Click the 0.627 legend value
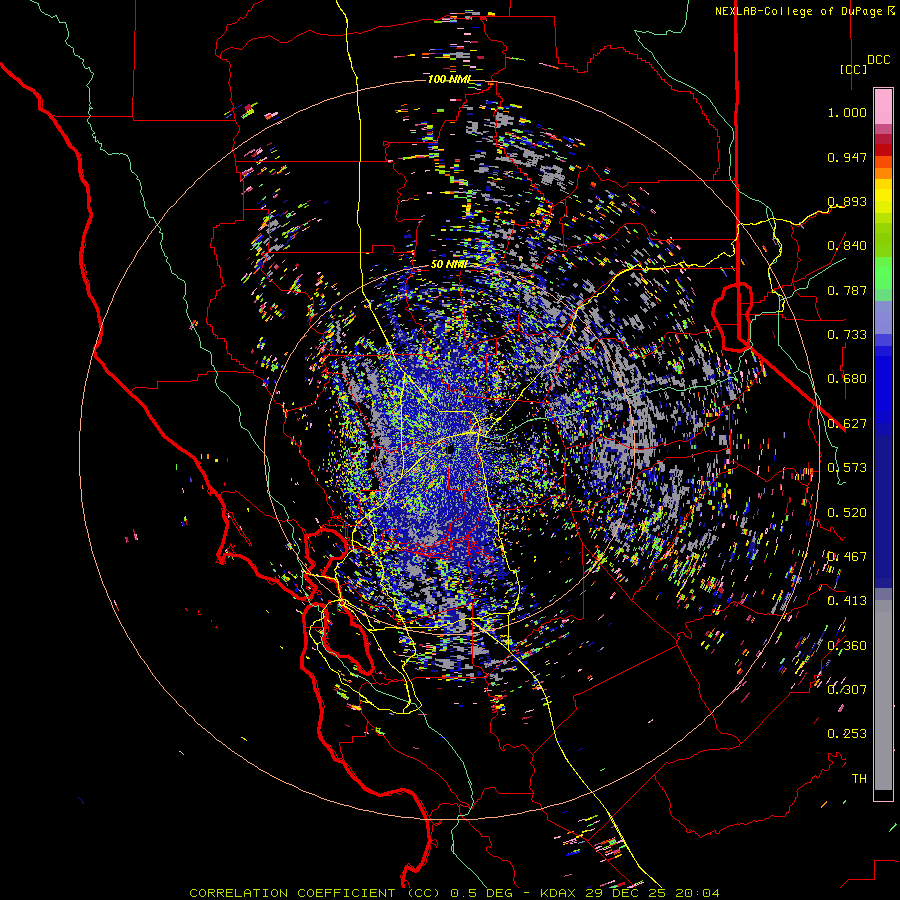This screenshot has width=900, height=900. click(x=847, y=424)
